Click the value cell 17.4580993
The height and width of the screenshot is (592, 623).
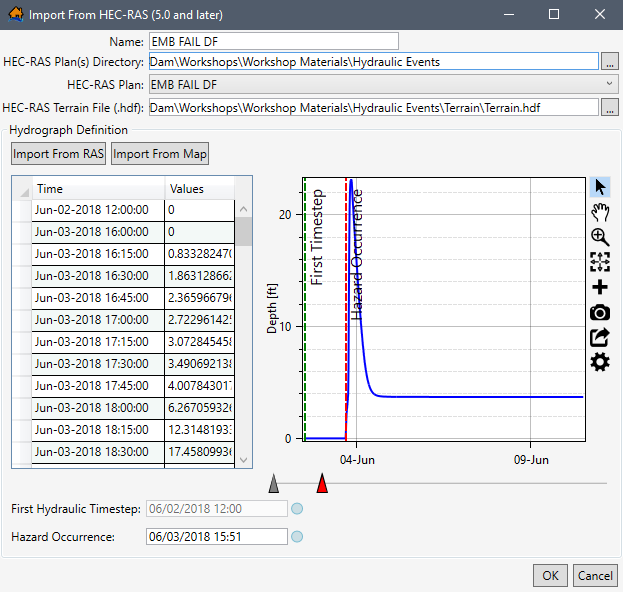coord(199,452)
